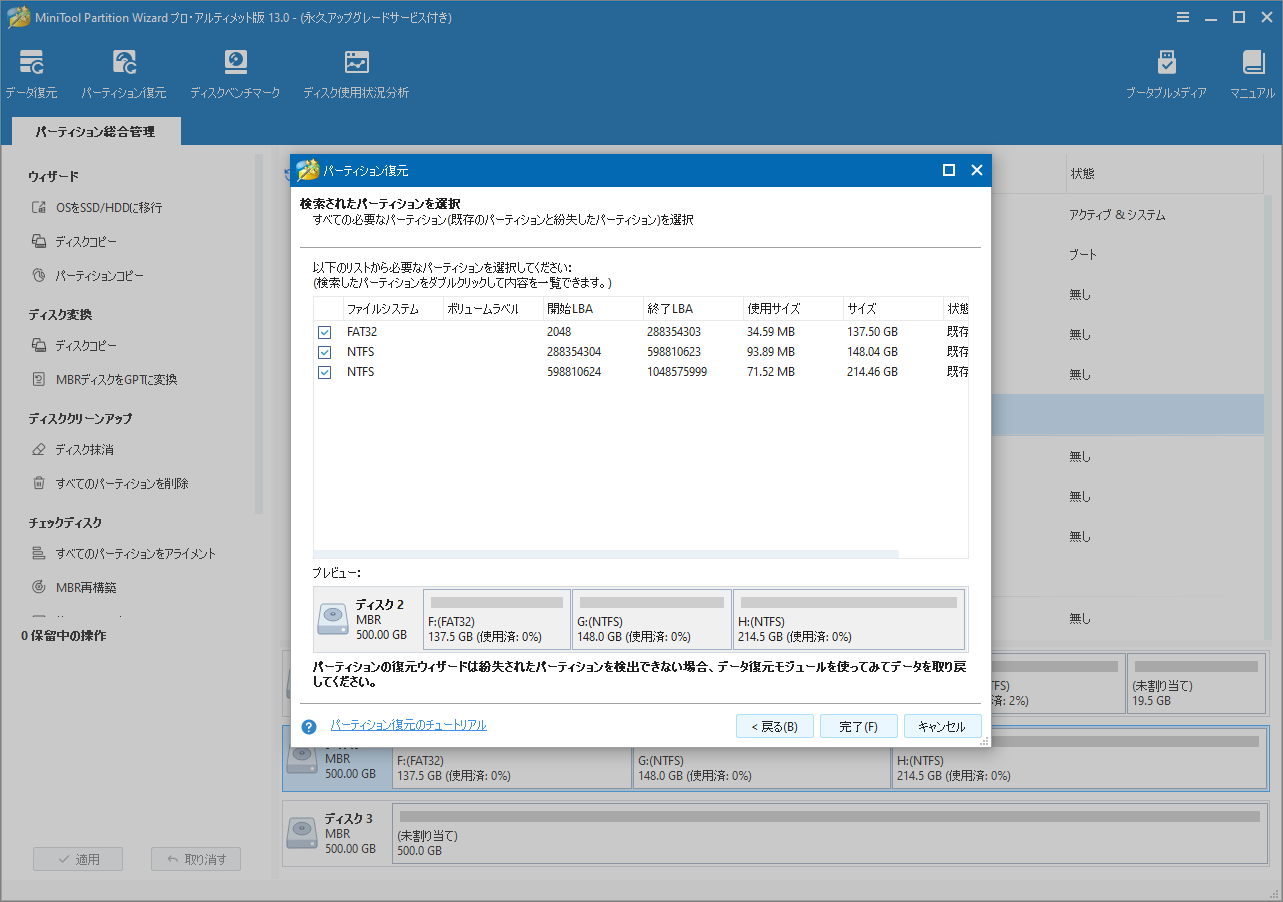
Task: Open the マニュアル icon
Action: click(1252, 73)
